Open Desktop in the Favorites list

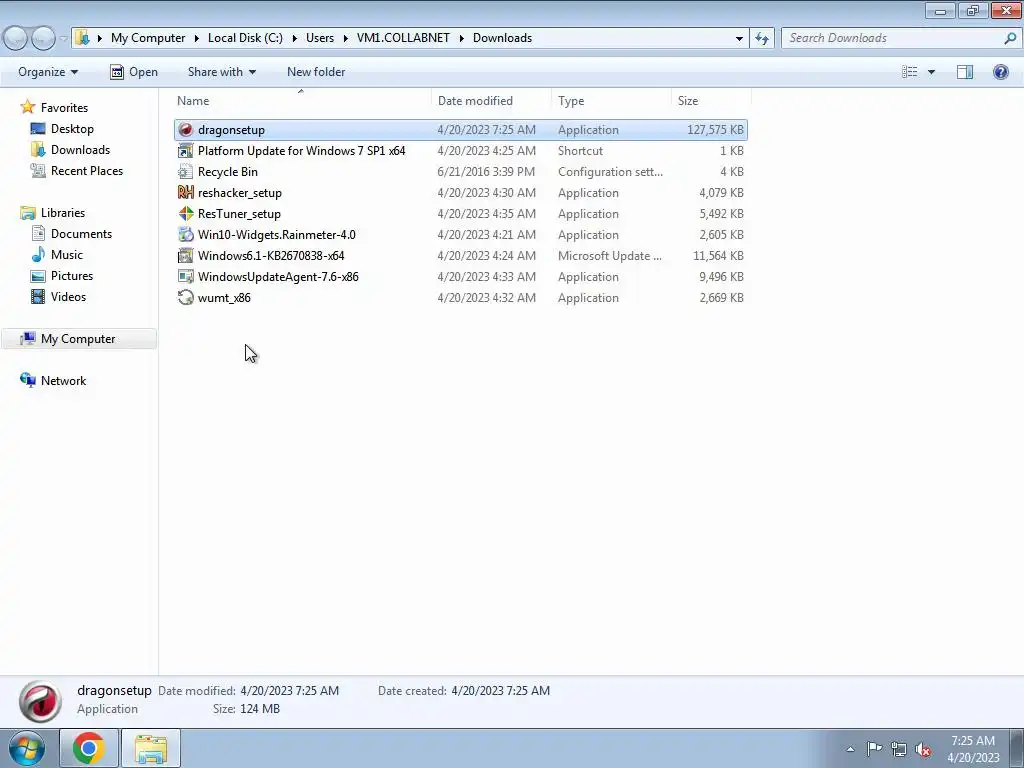72,129
